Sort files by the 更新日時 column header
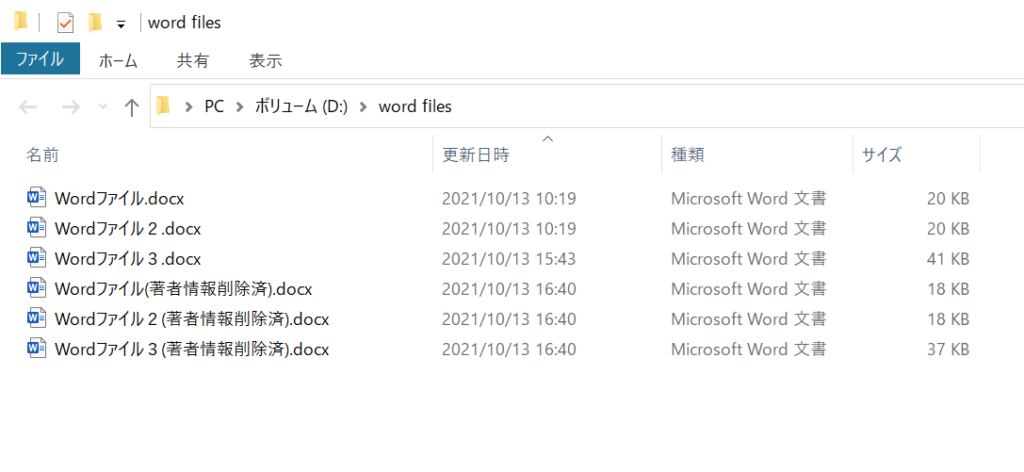The image size is (1024, 472). (x=476, y=155)
